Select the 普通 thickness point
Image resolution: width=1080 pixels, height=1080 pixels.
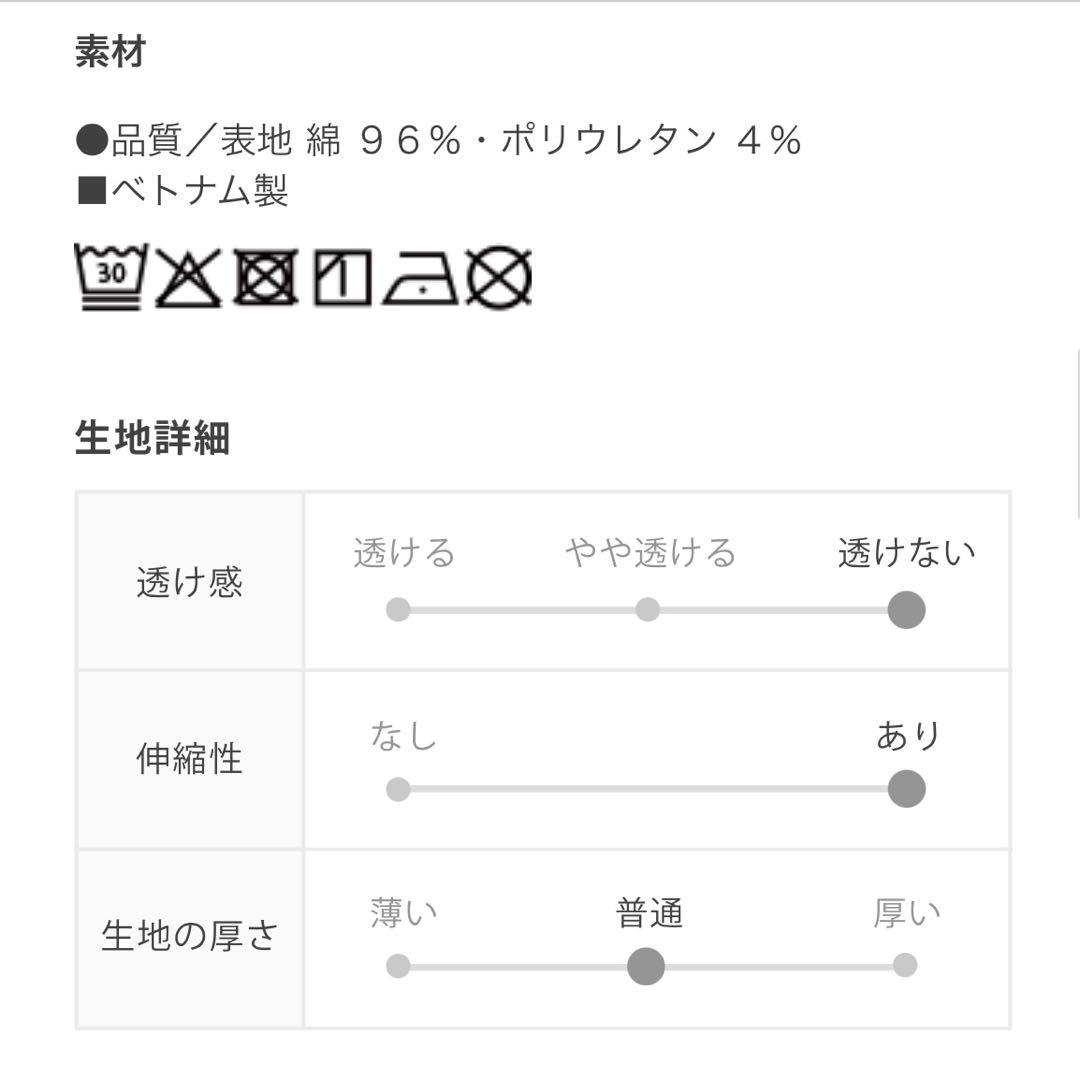pyautogui.click(x=646, y=966)
